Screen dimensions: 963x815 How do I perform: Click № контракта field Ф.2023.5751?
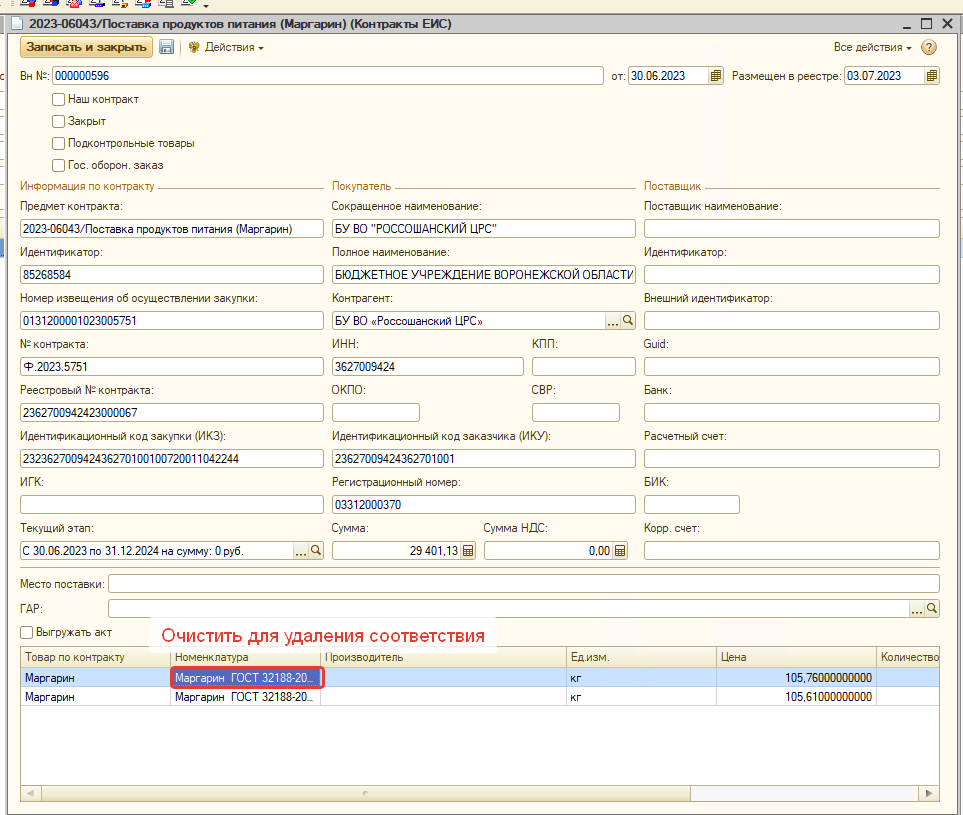(172, 367)
